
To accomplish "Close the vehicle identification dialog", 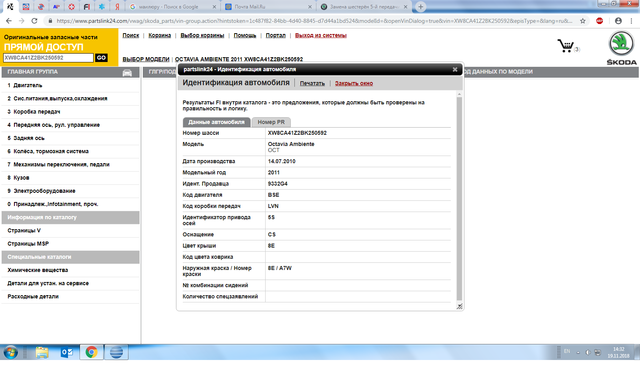I will [455, 69].
